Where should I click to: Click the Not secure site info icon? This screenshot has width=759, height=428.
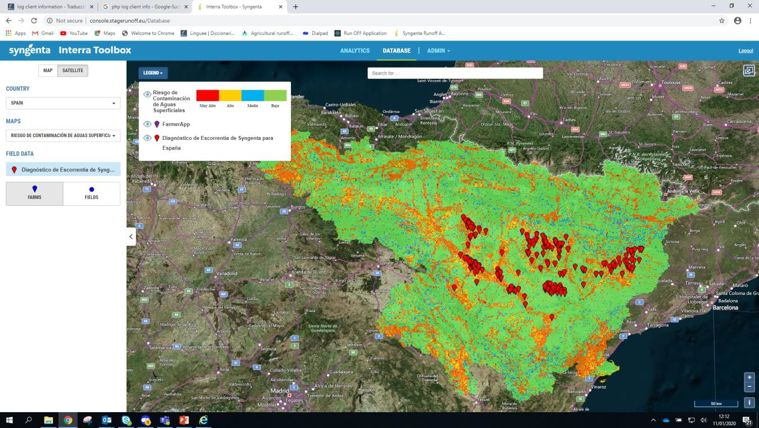[x=49, y=21]
